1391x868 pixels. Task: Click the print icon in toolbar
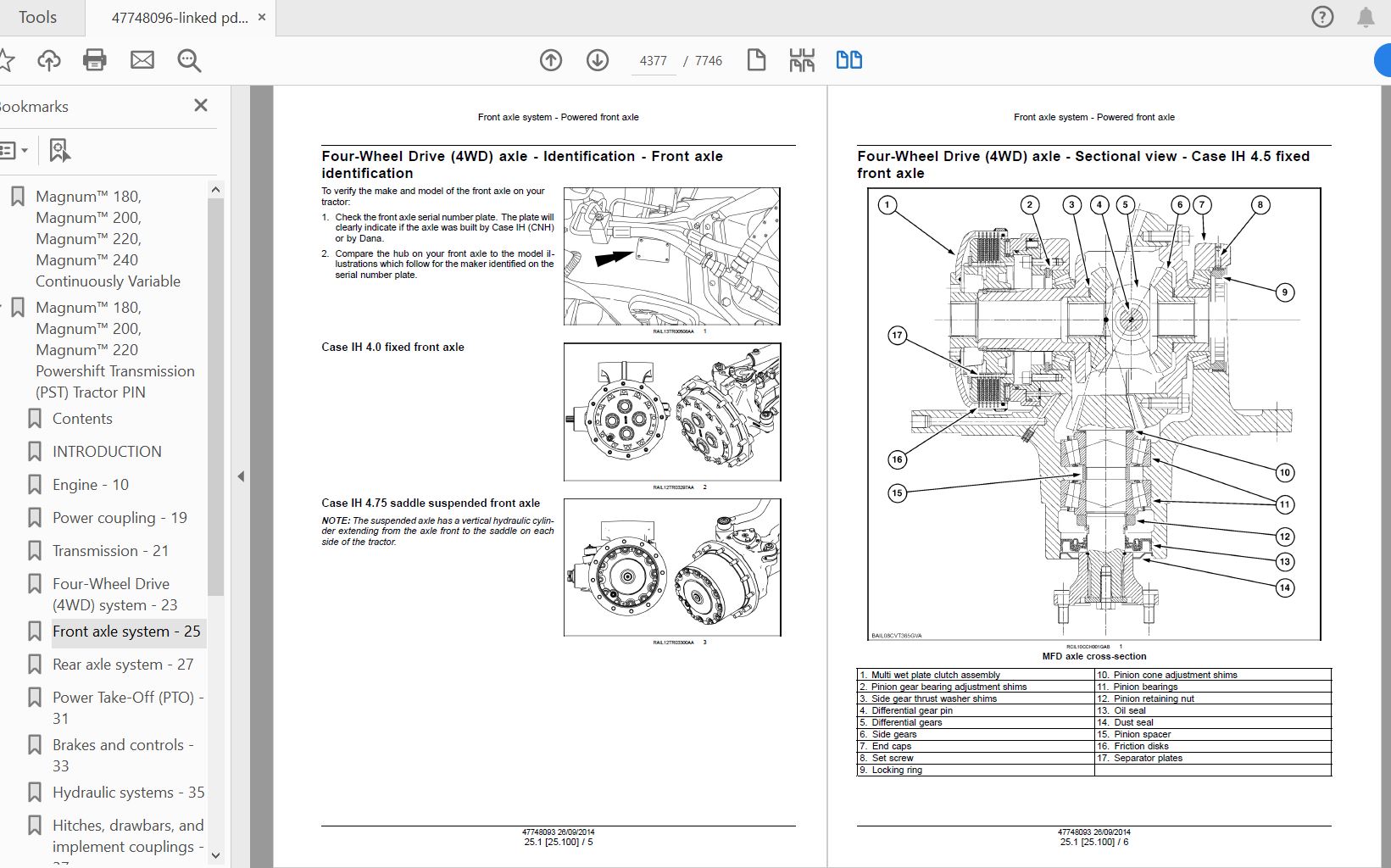[95, 60]
